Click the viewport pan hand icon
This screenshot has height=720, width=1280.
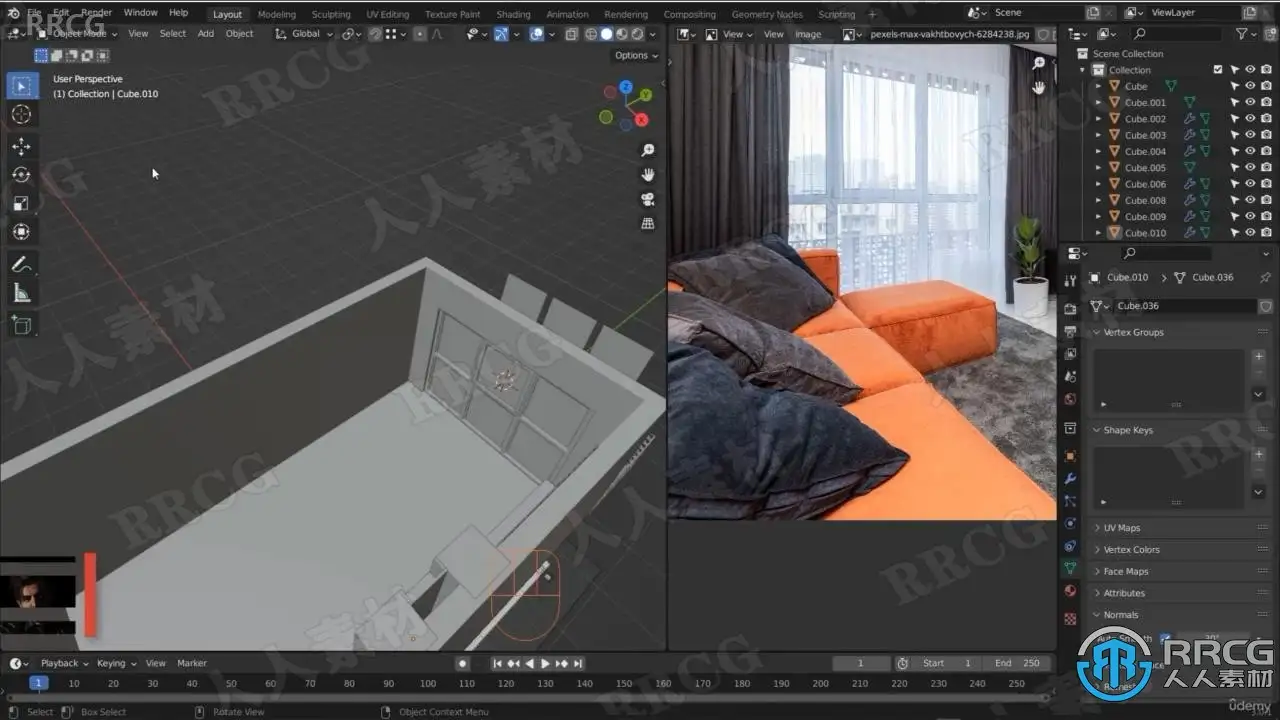648,174
